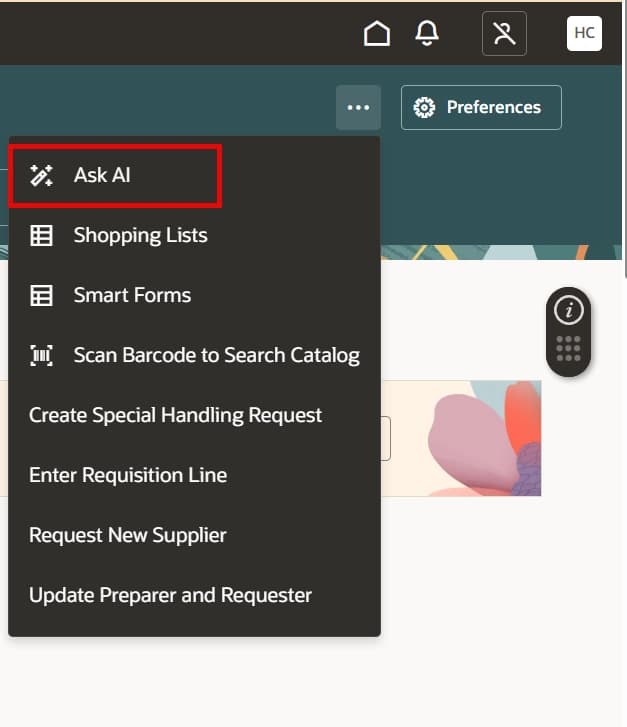Image resolution: width=627 pixels, height=727 pixels.
Task: Open the dotted grid icon below info
Action: coord(569,349)
